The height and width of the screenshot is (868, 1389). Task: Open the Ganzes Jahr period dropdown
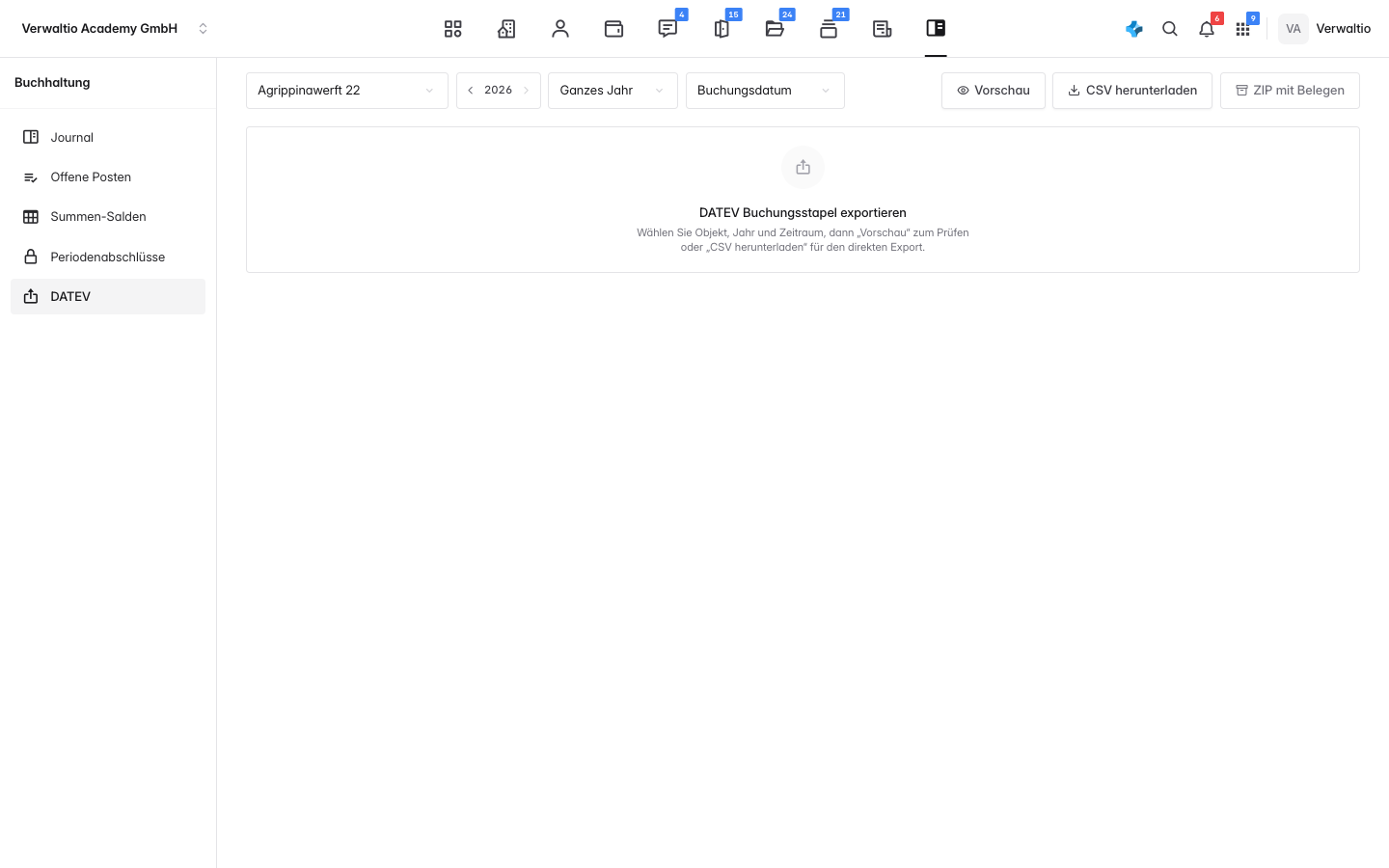click(613, 91)
